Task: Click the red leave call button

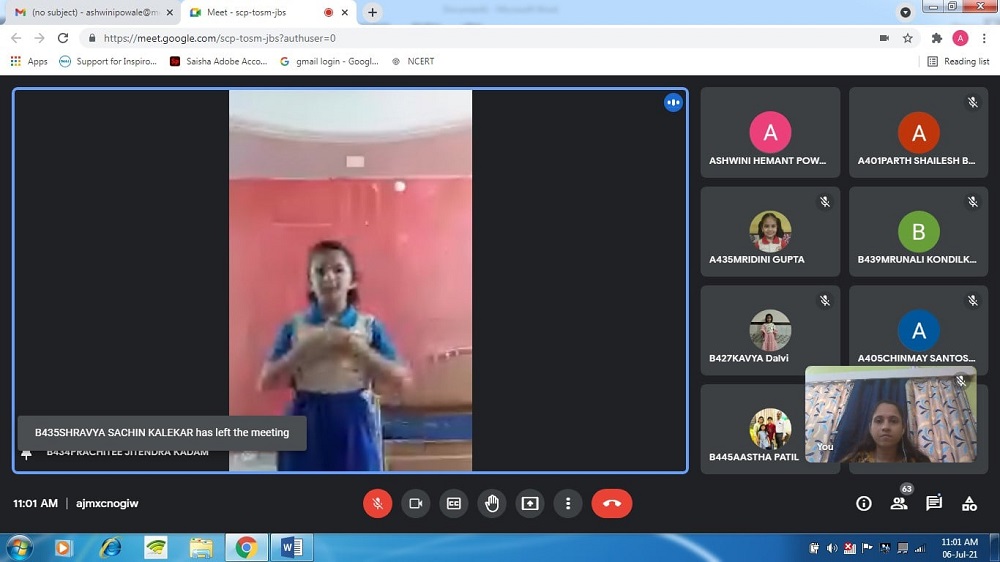Action: 611,503
